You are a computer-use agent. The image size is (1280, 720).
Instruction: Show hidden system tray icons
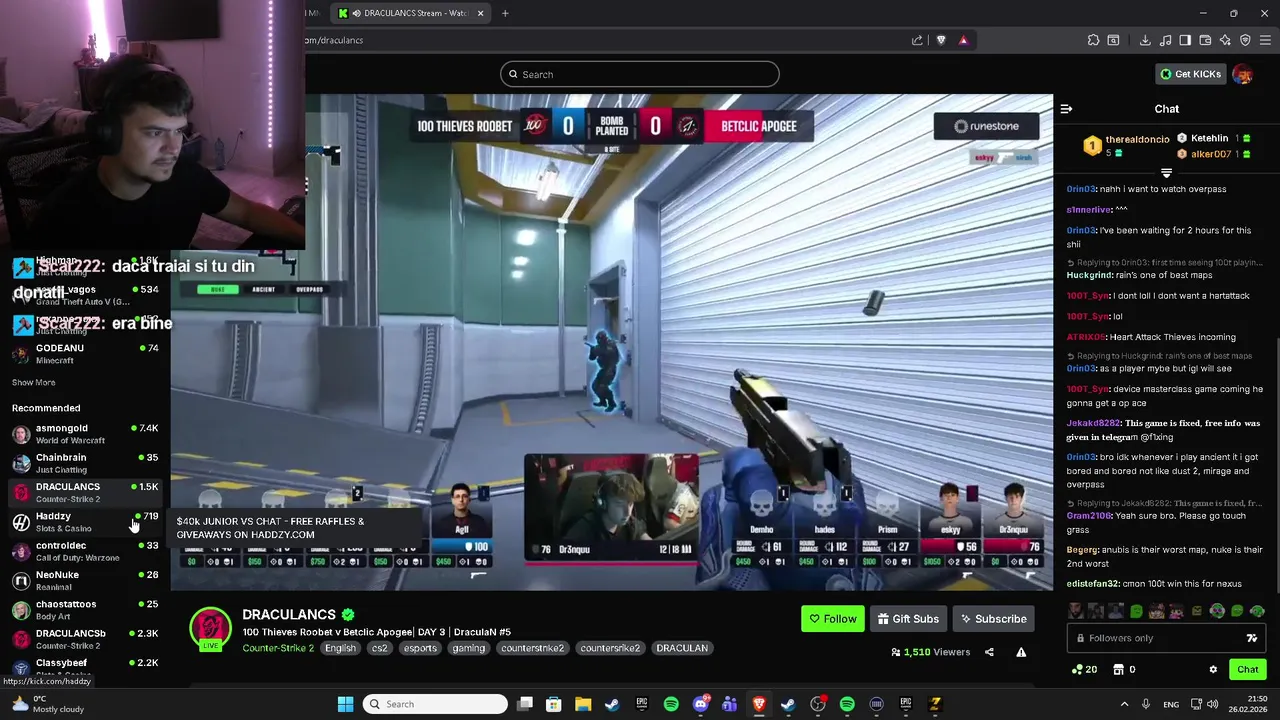coord(1124,704)
